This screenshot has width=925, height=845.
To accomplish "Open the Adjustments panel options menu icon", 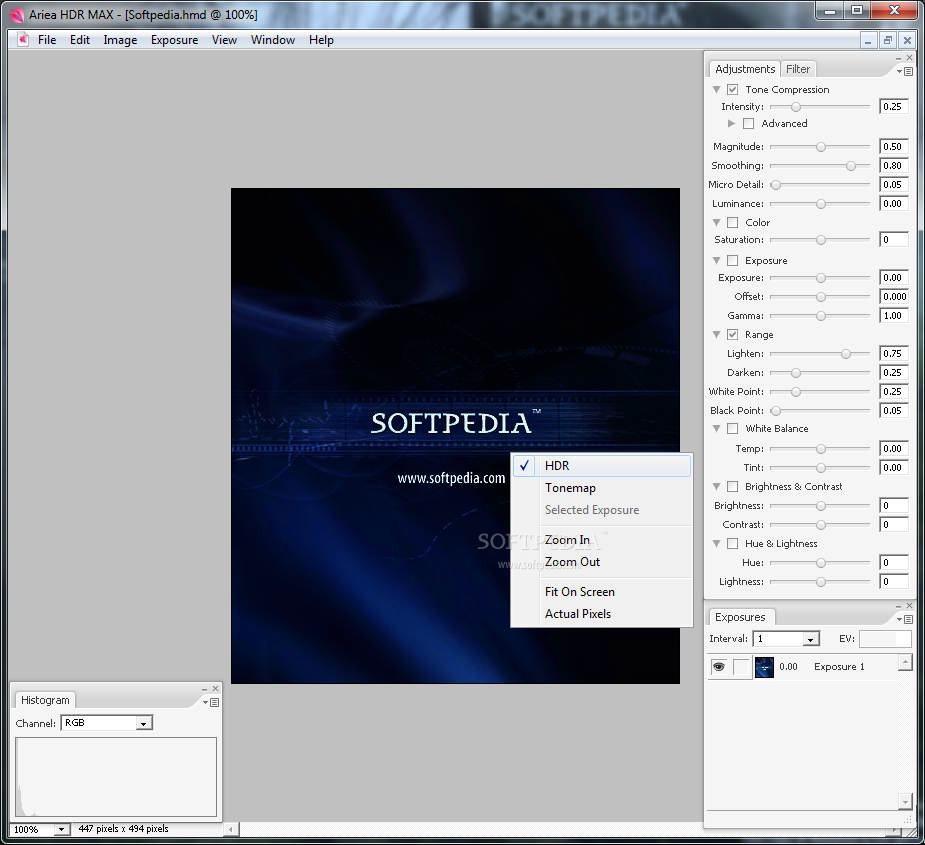I will [905, 71].
